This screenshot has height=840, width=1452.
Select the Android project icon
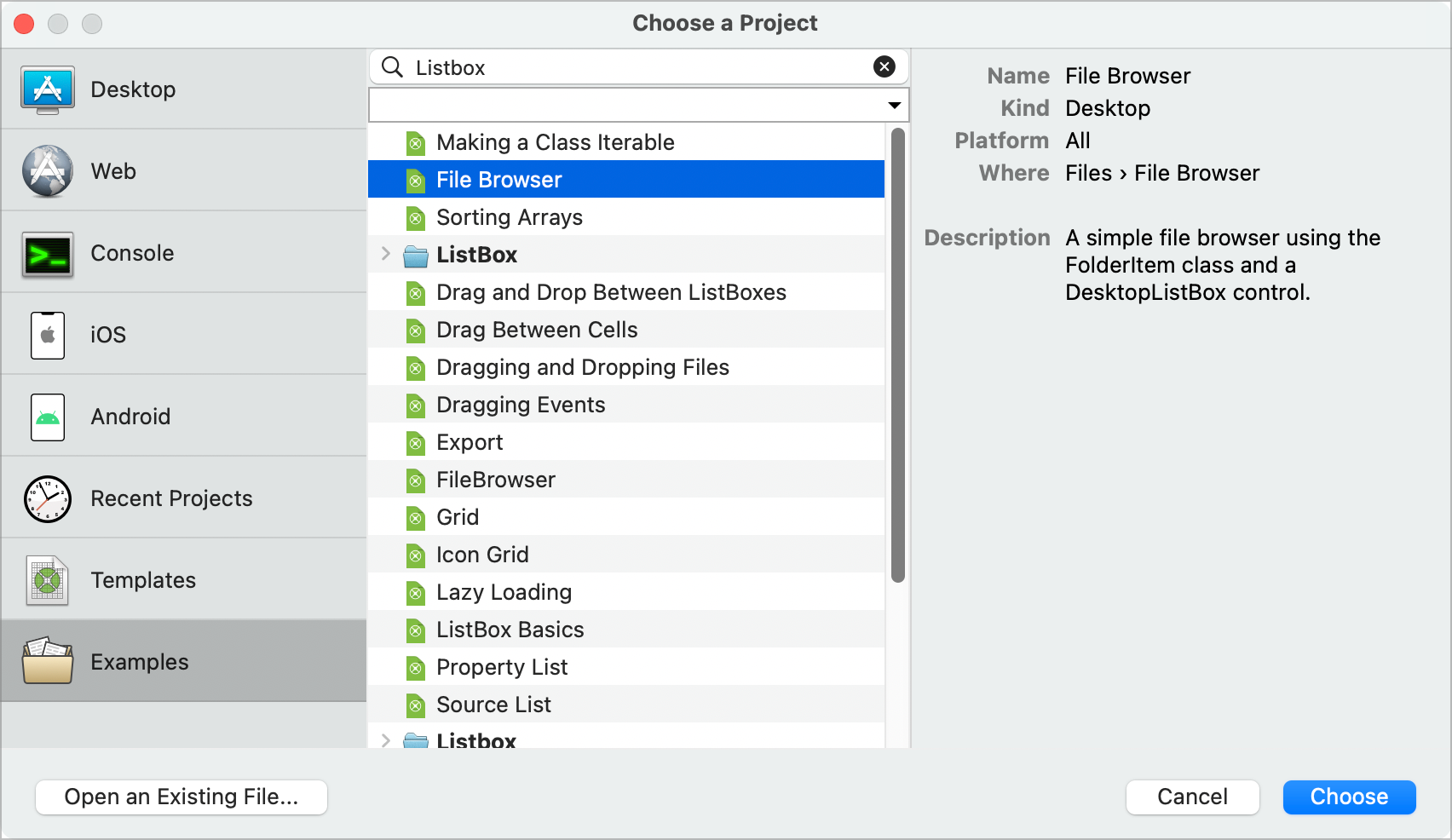48,417
